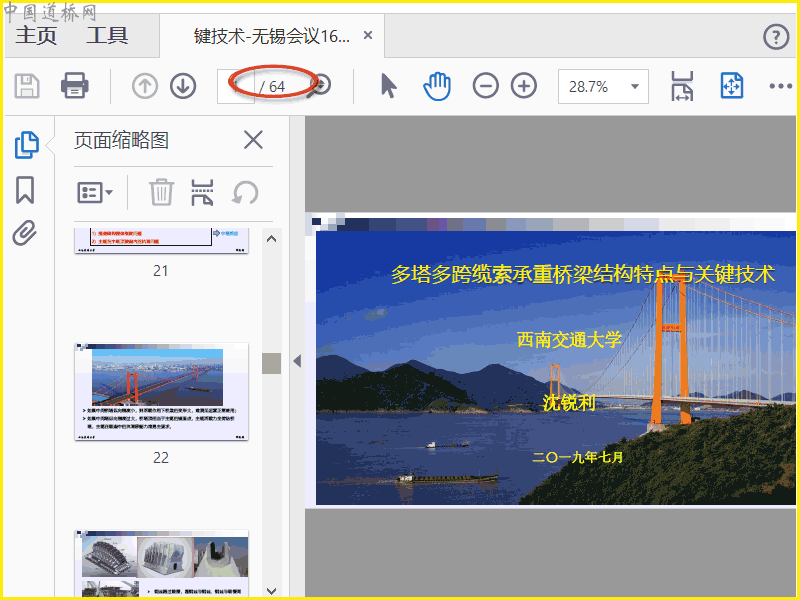Open more tools ellipsis menu
The image size is (800, 600).
tap(781, 86)
